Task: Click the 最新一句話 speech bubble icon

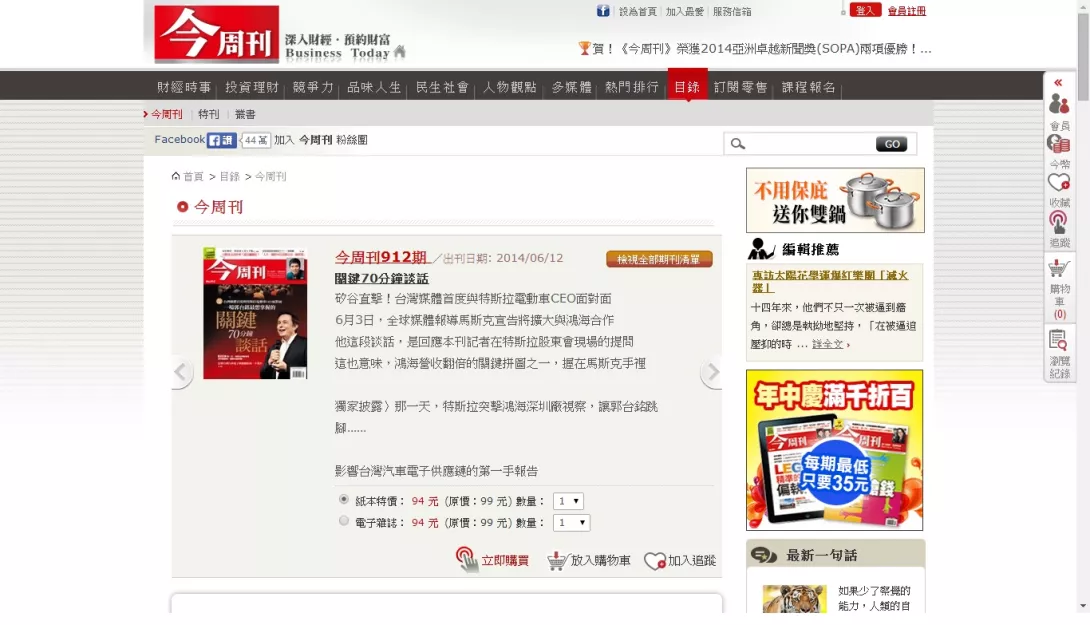Action: point(764,555)
